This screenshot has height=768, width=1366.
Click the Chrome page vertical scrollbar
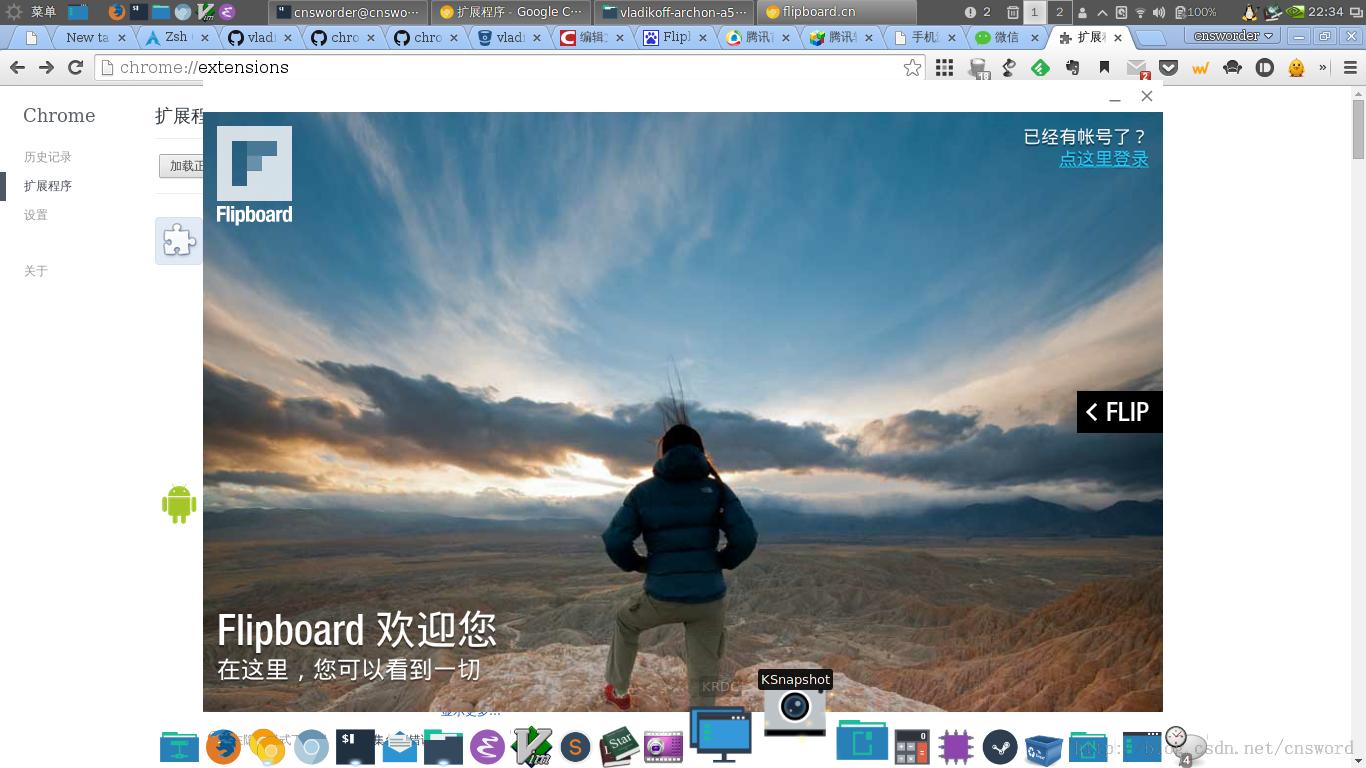pyautogui.click(x=1358, y=129)
